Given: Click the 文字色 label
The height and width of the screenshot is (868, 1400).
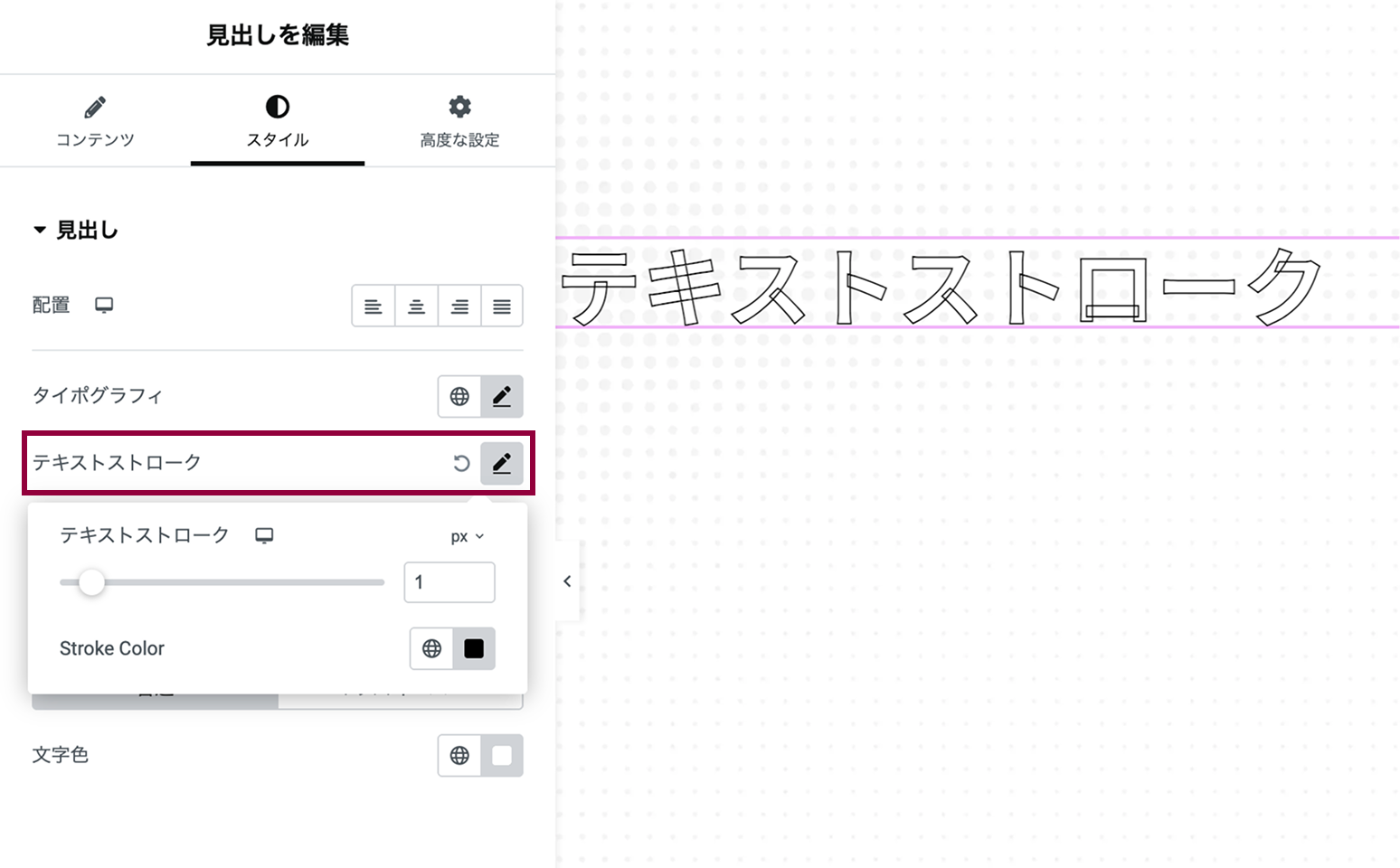Looking at the screenshot, I should (x=61, y=755).
